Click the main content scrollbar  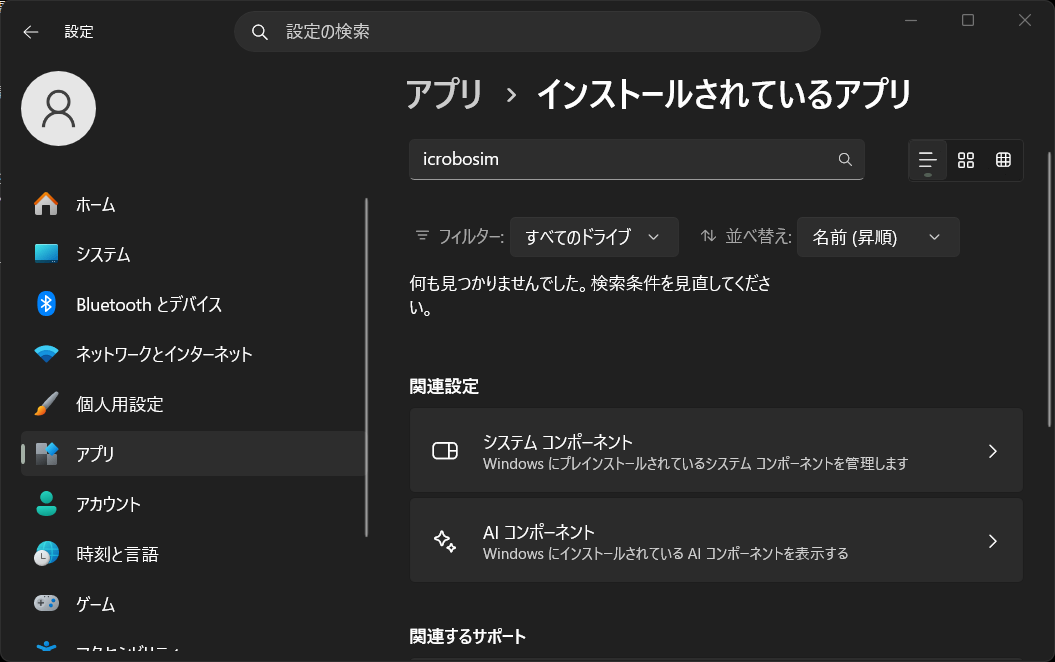point(1049,289)
